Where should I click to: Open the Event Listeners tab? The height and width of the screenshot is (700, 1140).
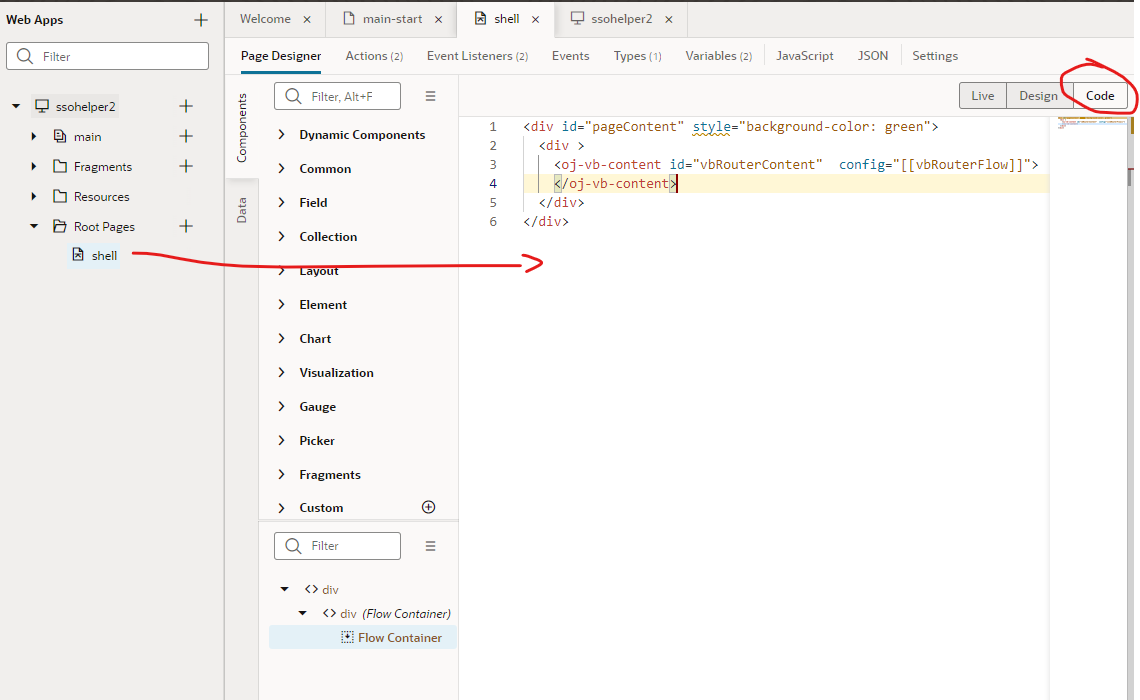pyautogui.click(x=477, y=56)
